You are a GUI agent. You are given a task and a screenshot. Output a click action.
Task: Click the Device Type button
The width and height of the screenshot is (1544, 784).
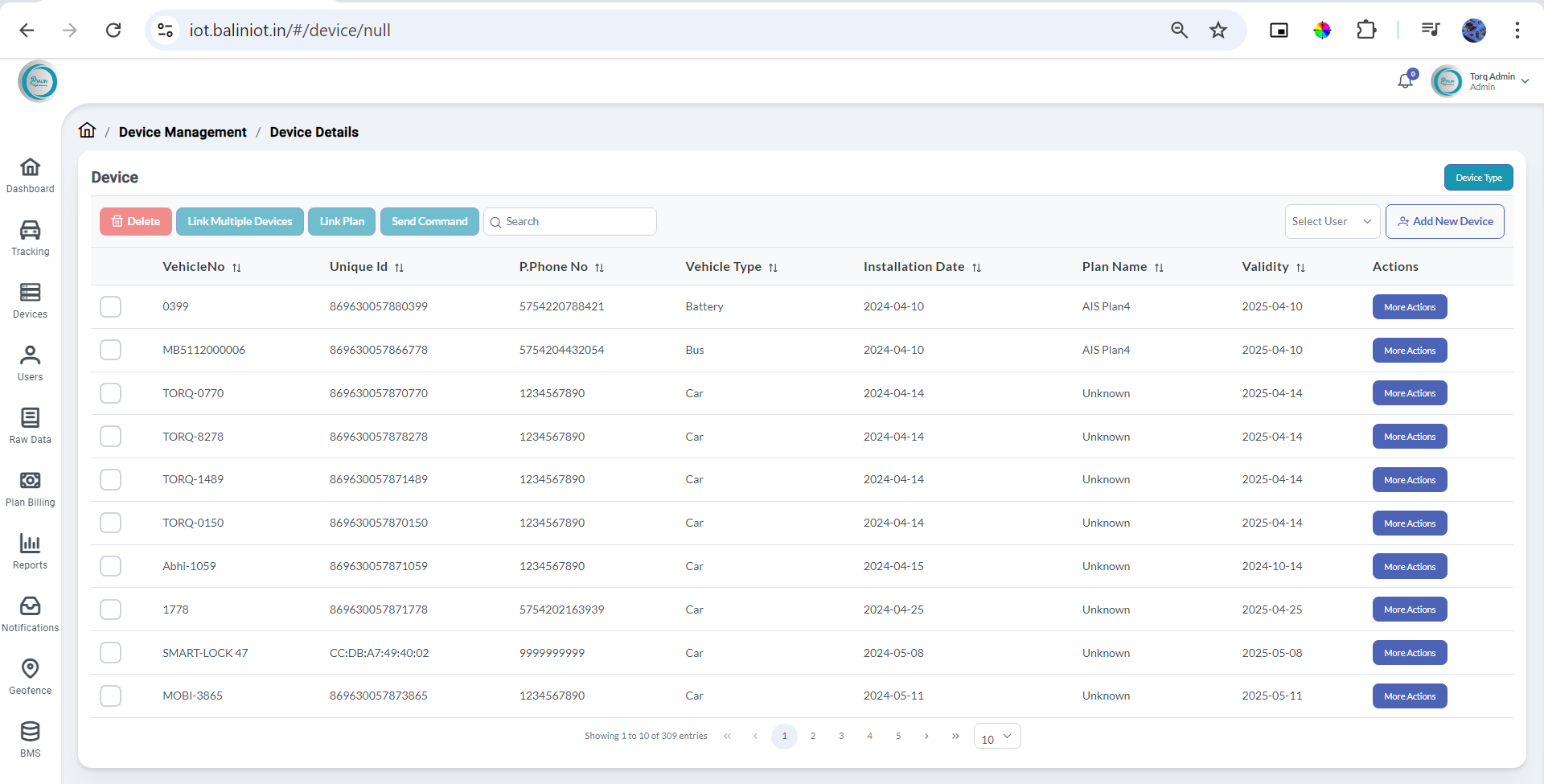(x=1478, y=178)
